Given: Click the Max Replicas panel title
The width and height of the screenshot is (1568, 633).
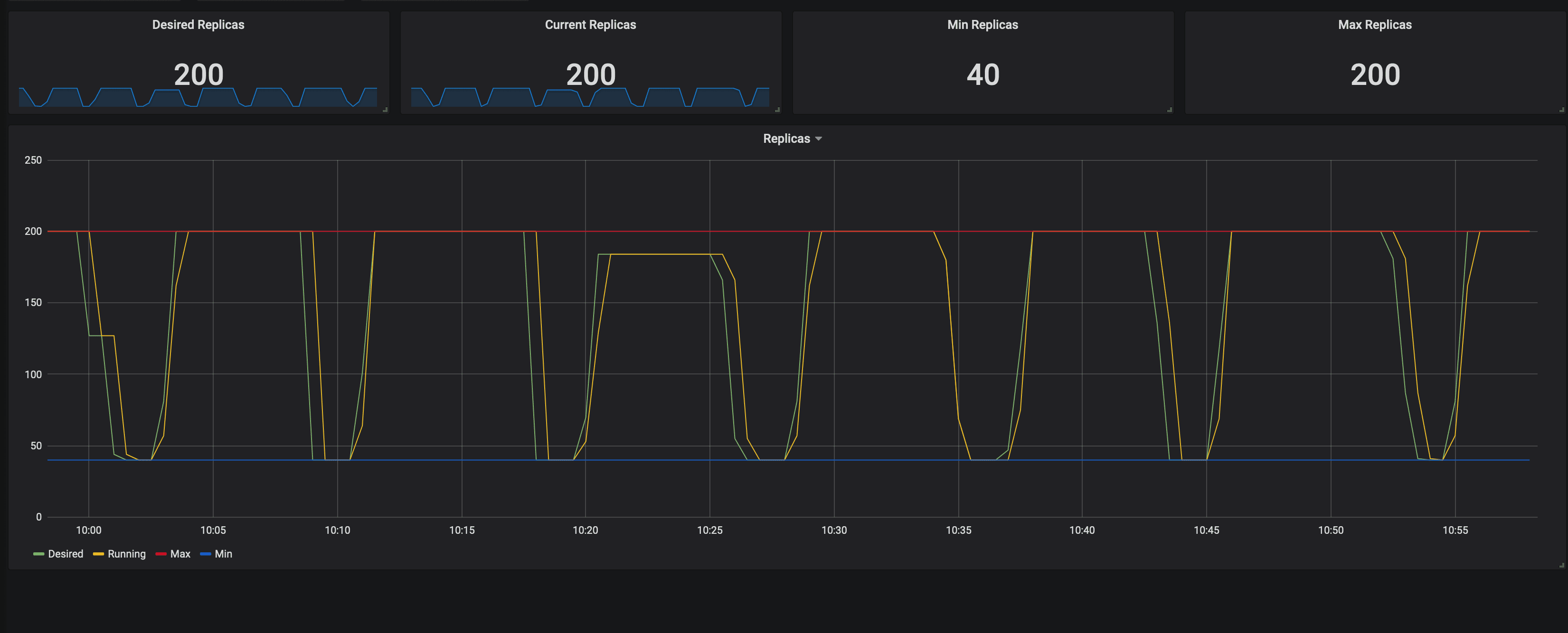Looking at the screenshot, I should coord(1374,24).
